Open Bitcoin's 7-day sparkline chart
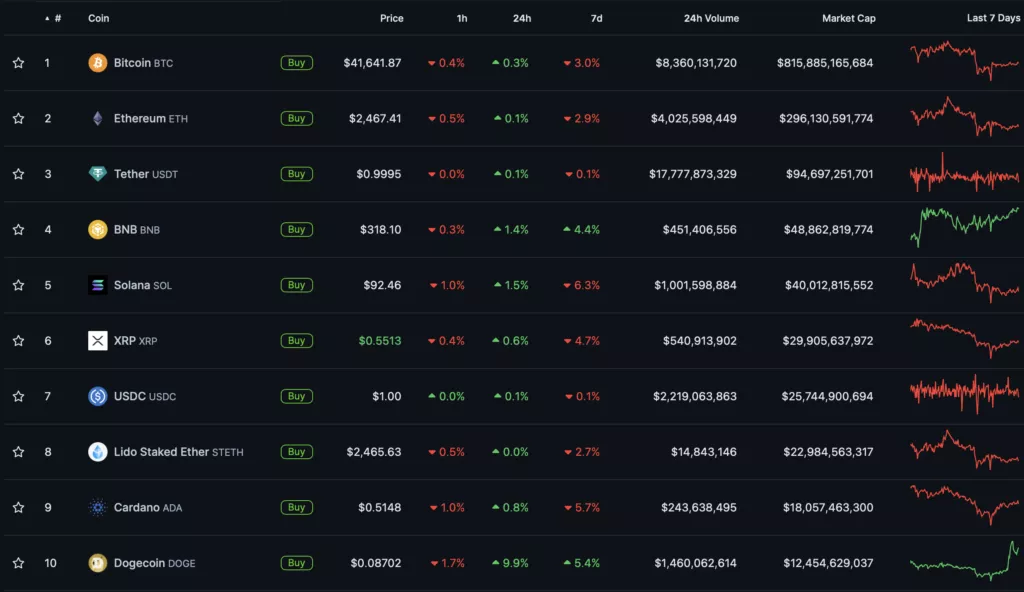 coord(964,61)
